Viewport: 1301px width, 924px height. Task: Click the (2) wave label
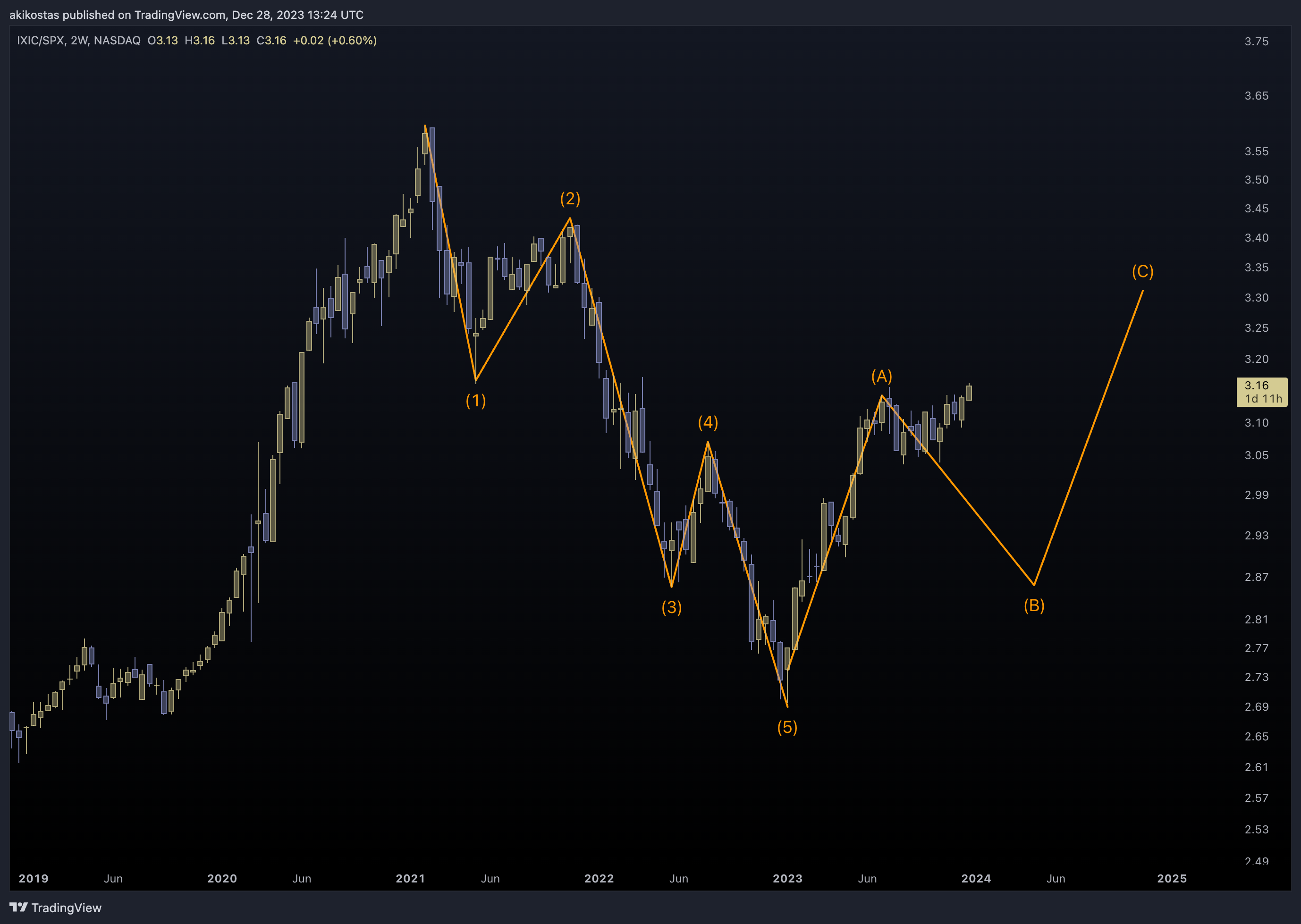pos(570,199)
